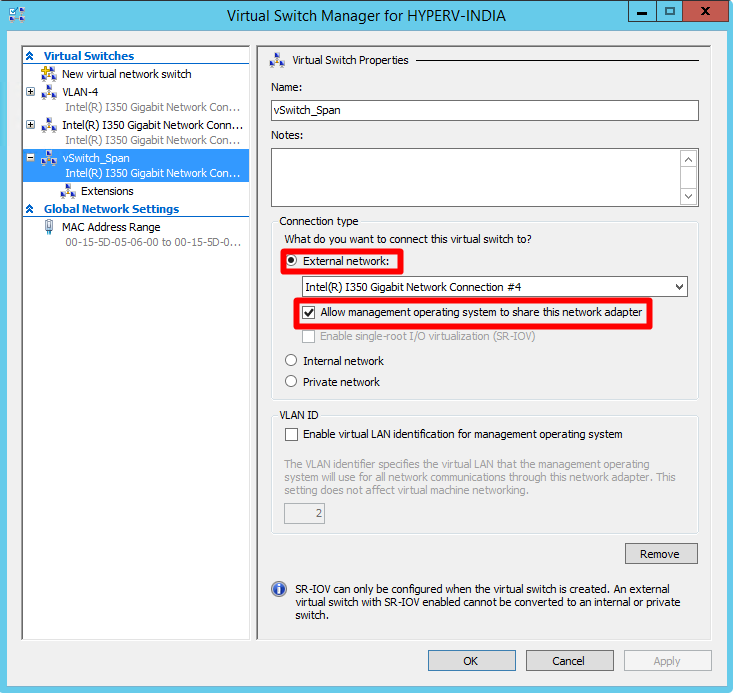Select the Internal network radio button
733x694 pixels.
coord(291,360)
